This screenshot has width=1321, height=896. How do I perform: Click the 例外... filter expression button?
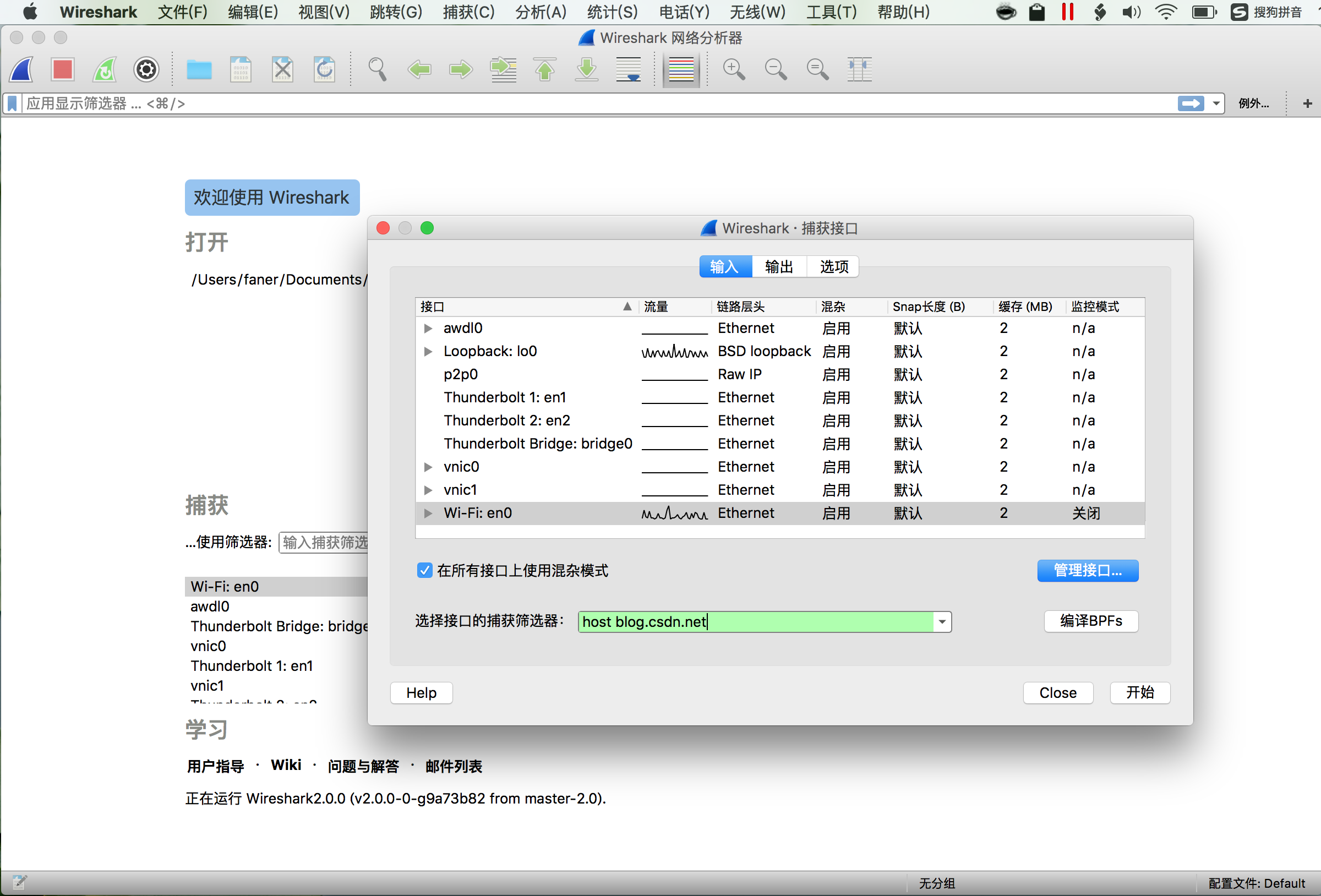point(1253,103)
